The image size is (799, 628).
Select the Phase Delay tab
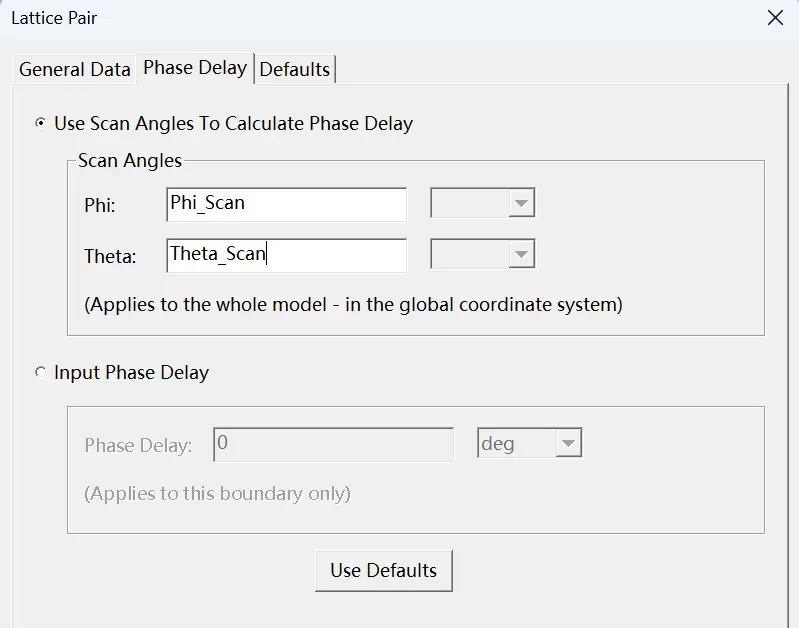pyautogui.click(x=195, y=68)
